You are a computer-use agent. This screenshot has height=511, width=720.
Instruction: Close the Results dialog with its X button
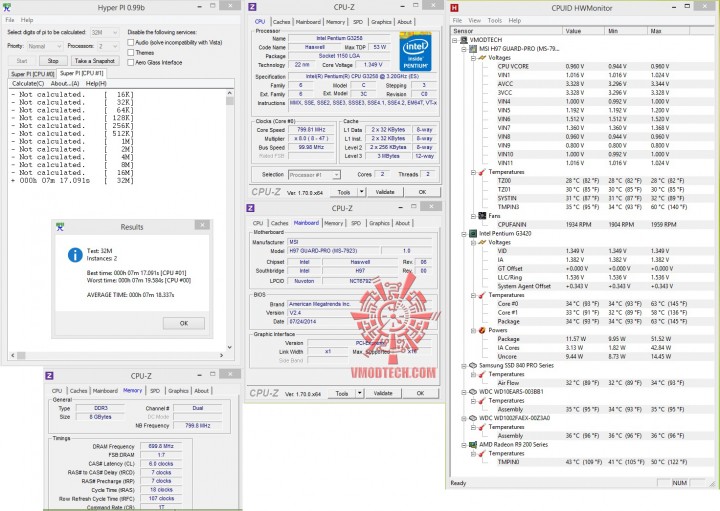pos(202,225)
